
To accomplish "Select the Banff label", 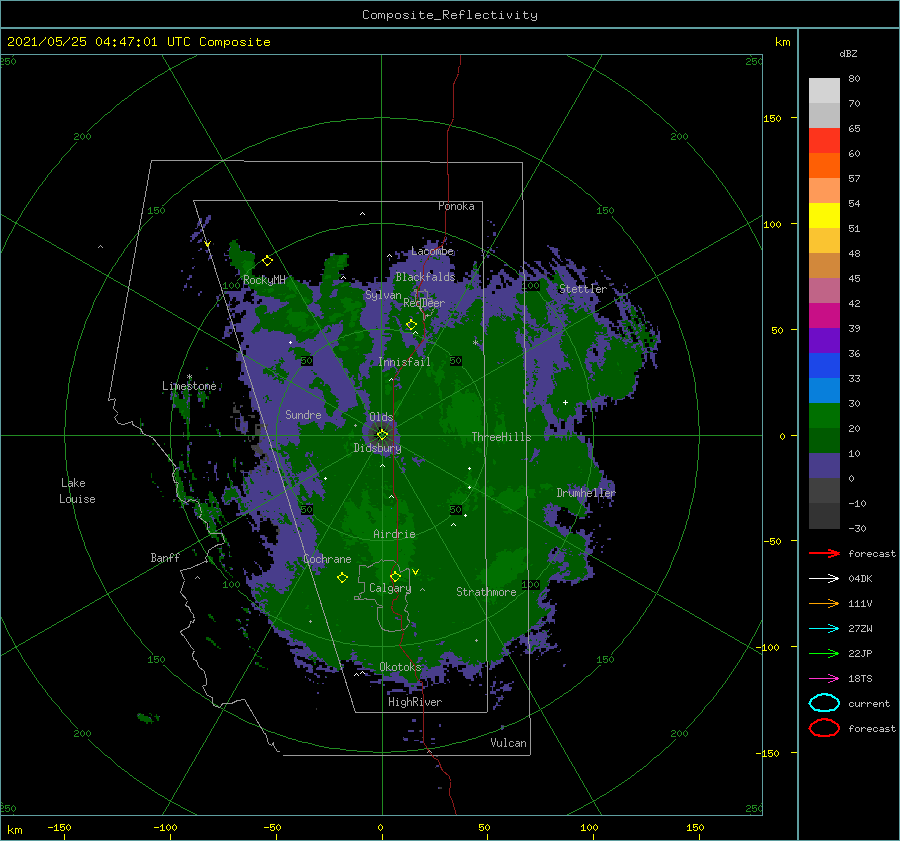I will 165,557.
